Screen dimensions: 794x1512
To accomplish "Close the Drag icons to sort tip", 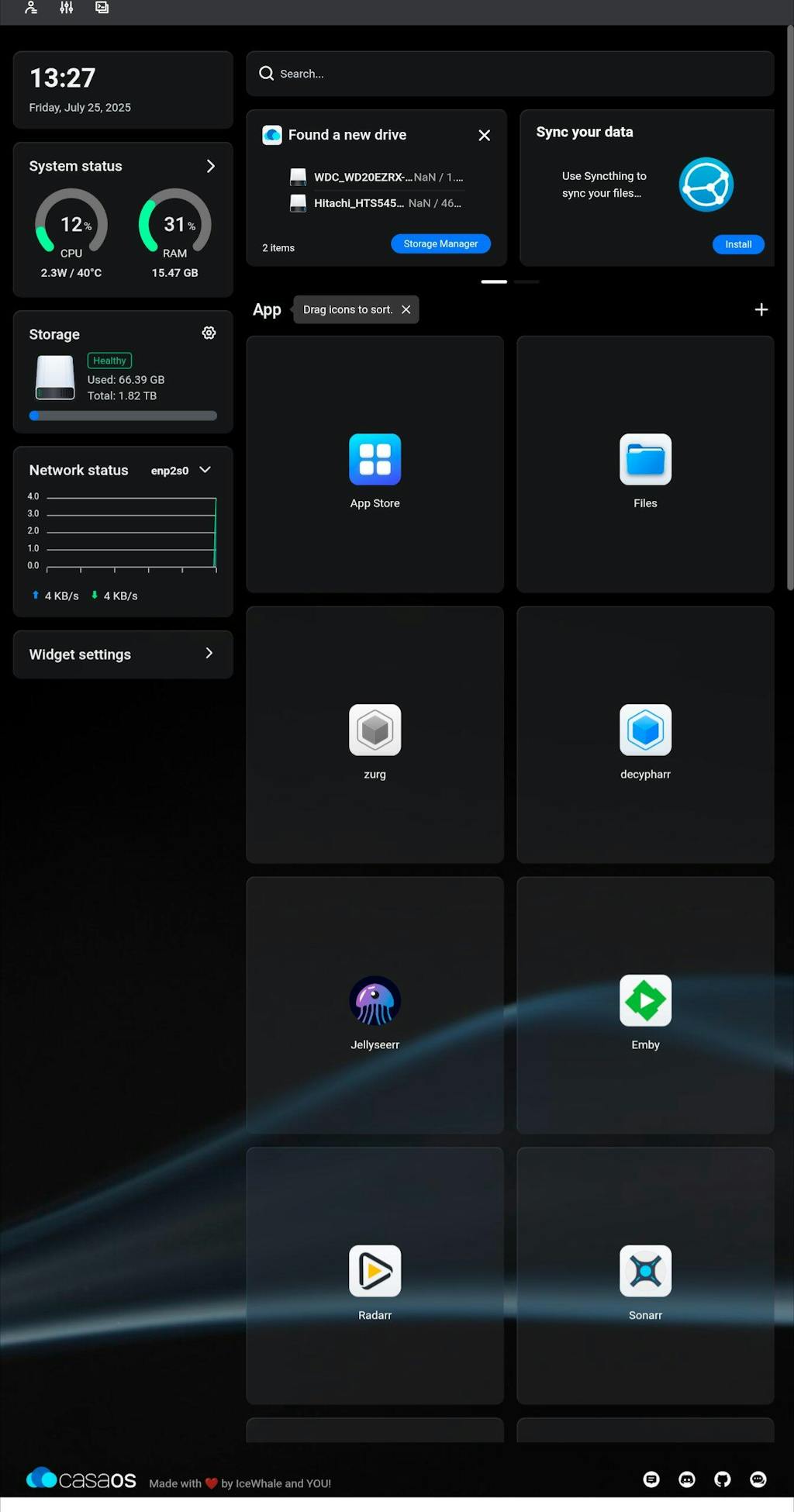I will pos(406,309).
